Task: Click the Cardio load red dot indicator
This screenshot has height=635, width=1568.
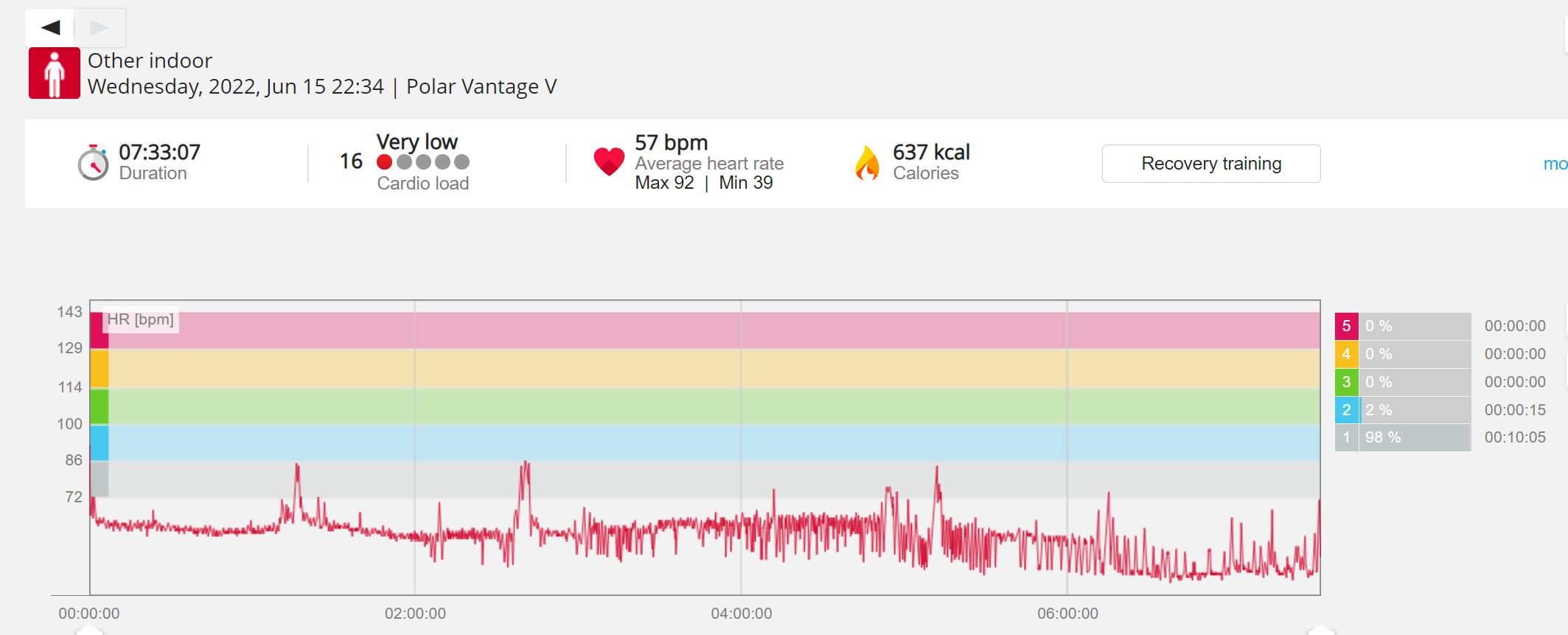Action: (384, 162)
